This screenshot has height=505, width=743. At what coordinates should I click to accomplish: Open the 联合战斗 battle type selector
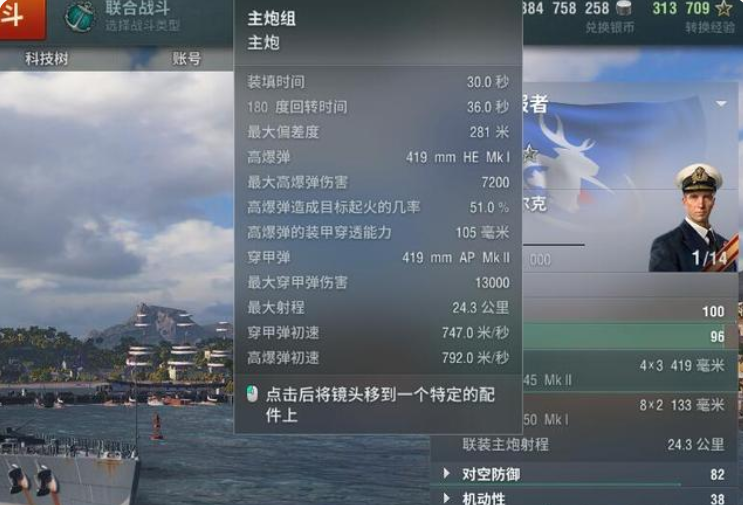[x=142, y=16]
